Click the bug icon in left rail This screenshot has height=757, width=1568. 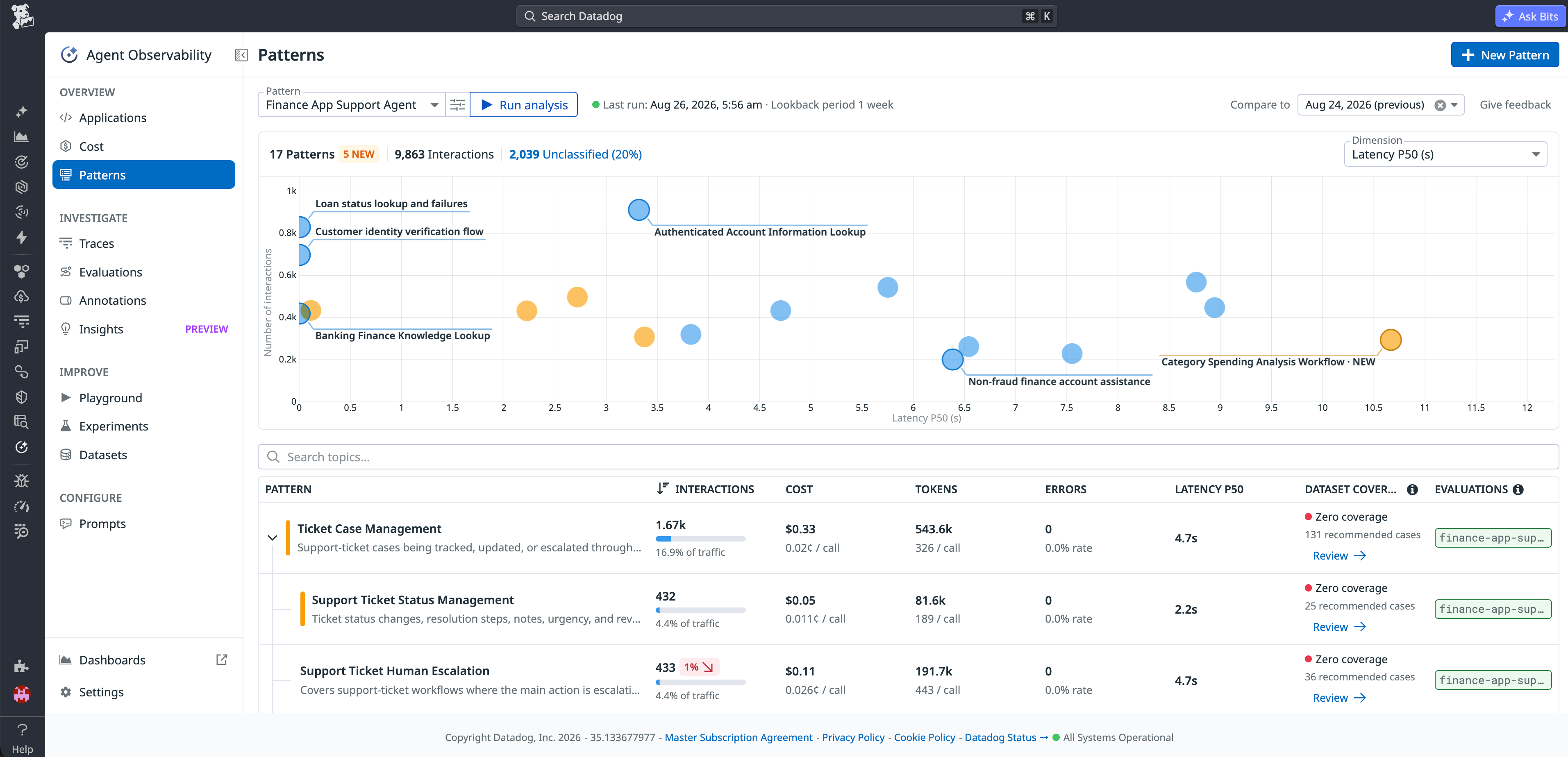(x=21, y=481)
